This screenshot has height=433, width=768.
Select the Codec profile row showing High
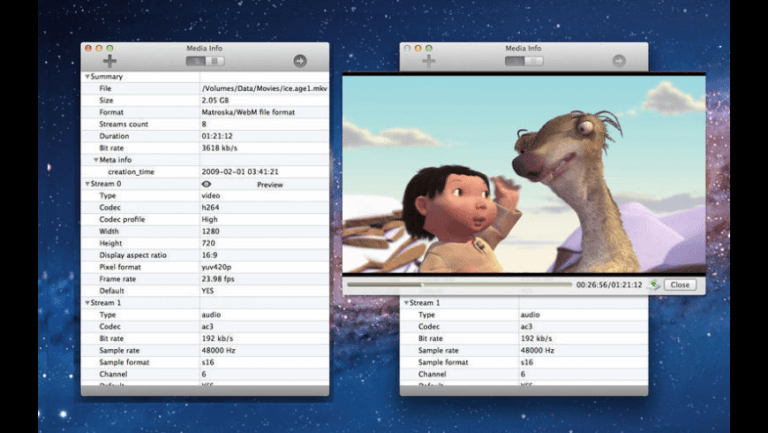point(204,220)
